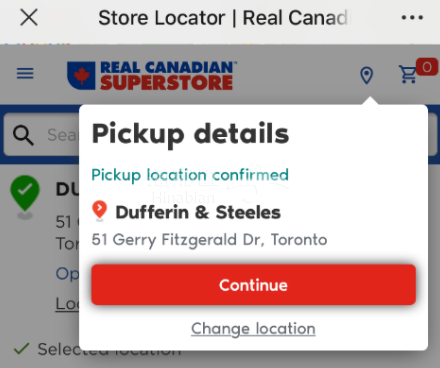
Task: Click the 51 Gerry Fitzgerald Dr address
Action: (x=209, y=240)
